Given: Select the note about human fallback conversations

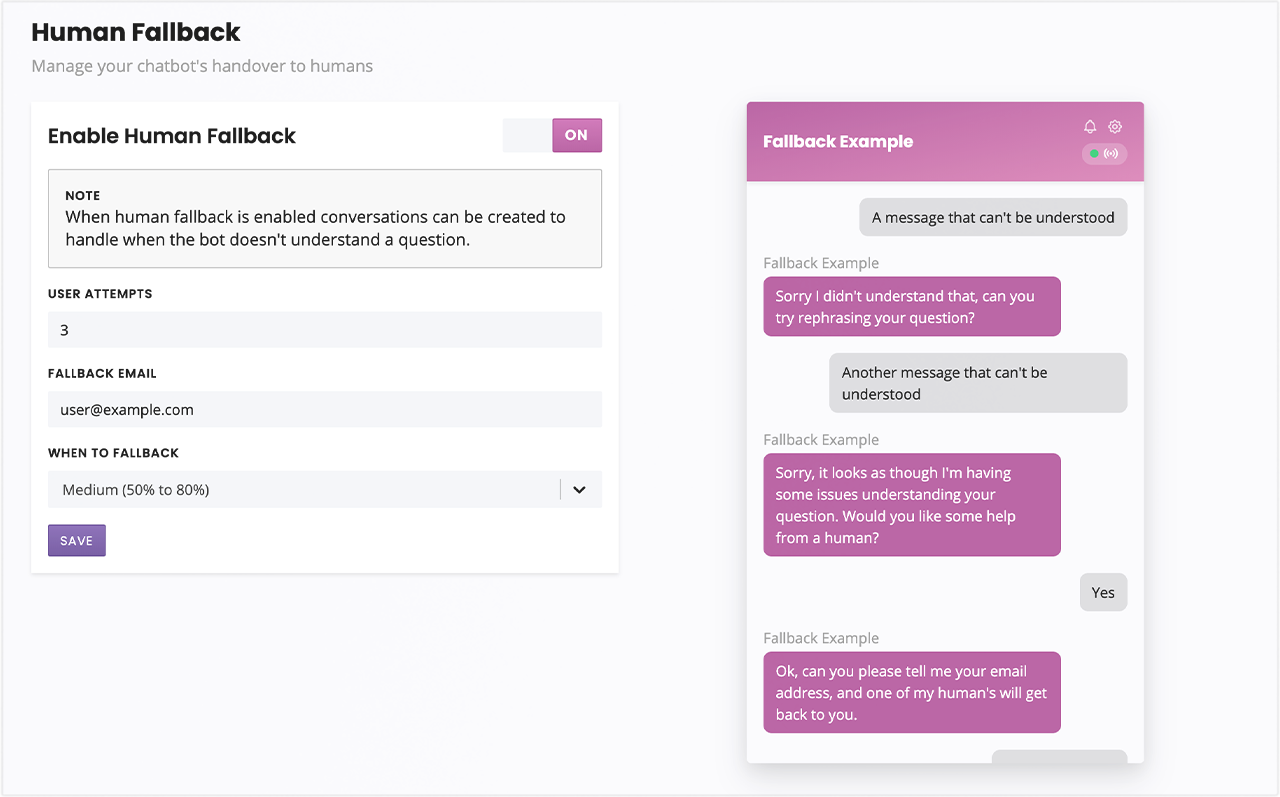Looking at the screenshot, I should point(324,218).
